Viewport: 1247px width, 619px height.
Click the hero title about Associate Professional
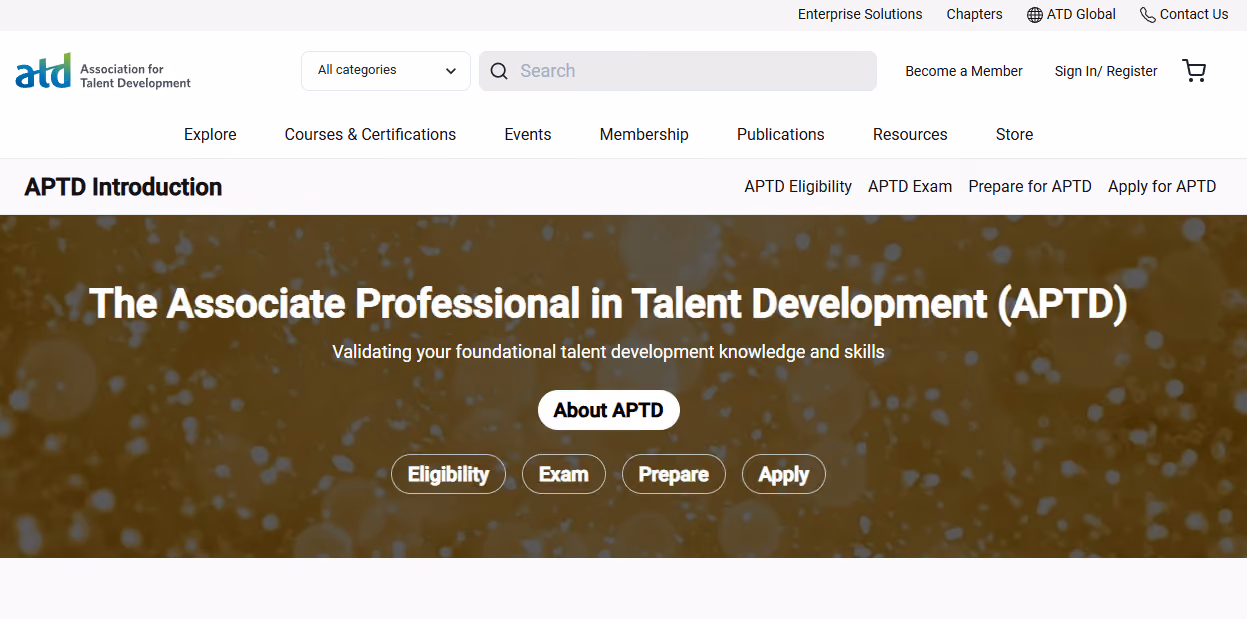[608, 303]
